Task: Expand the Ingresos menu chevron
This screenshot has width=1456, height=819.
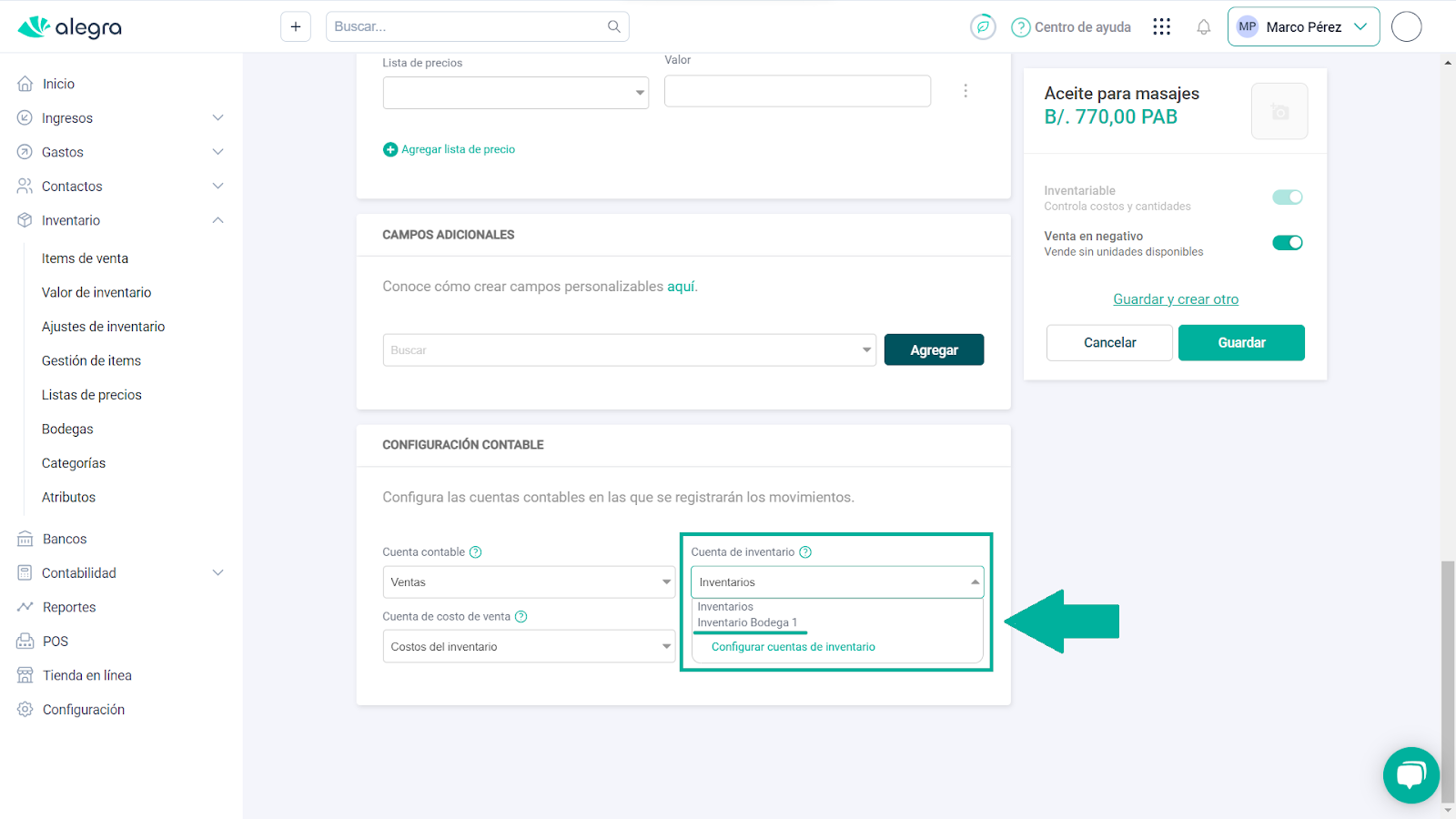Action: click(x=217, y=117)
